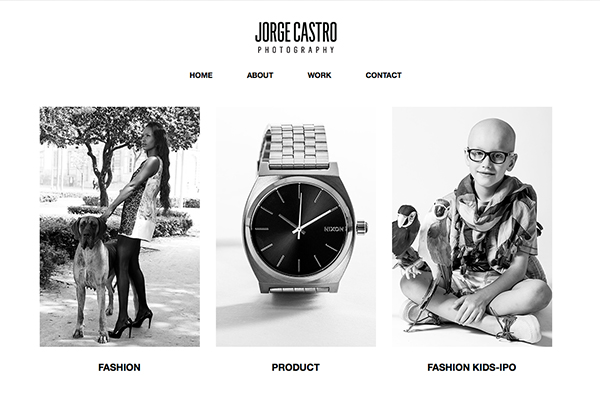Image resolution: width=600 pixels, height=400 pixels.
Task: Click the FASHION caption link
Action: click(x=119, y=367)
